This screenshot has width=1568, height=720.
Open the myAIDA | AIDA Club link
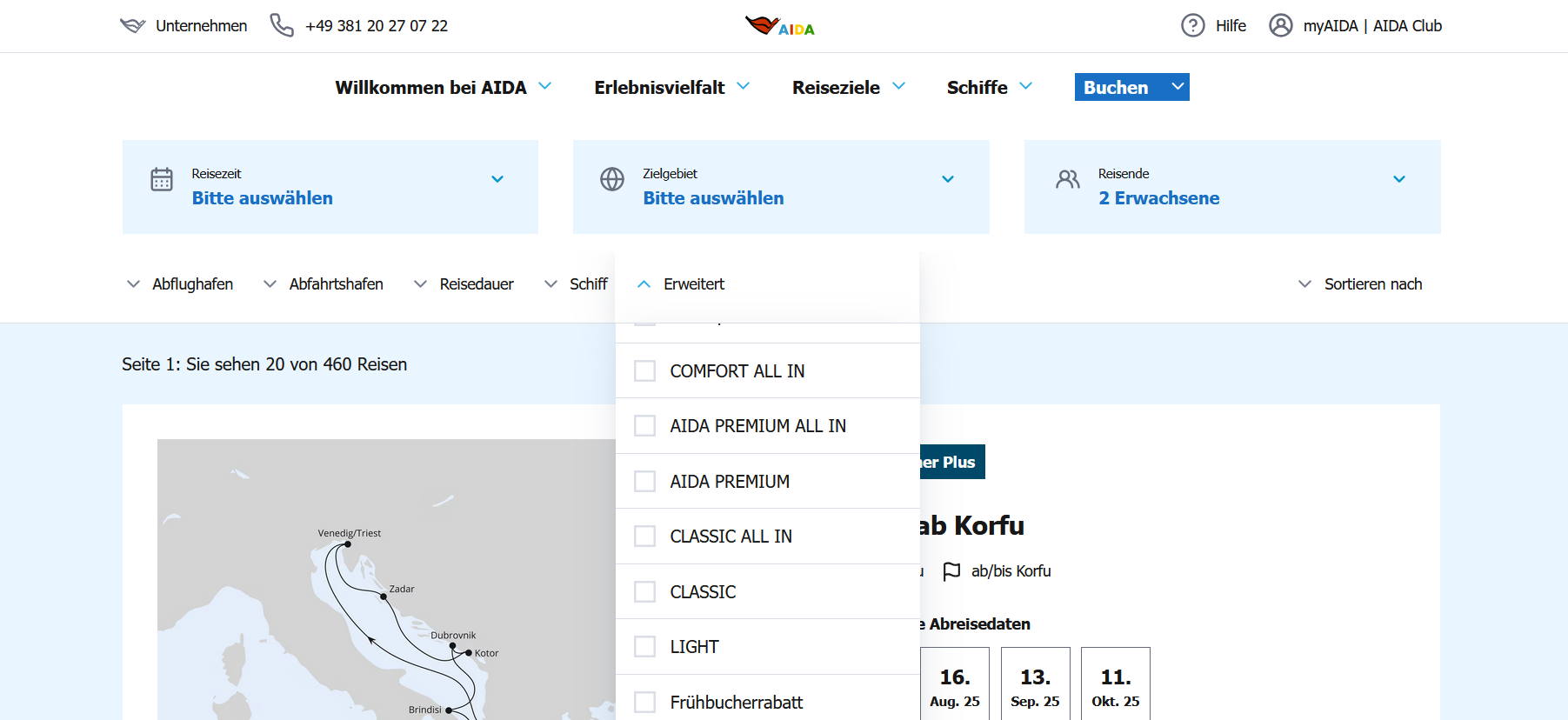[1372, 26]
